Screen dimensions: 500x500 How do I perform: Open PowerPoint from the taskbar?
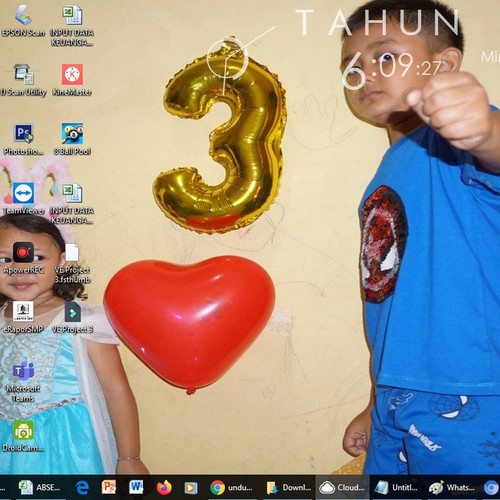coord(109,488)
